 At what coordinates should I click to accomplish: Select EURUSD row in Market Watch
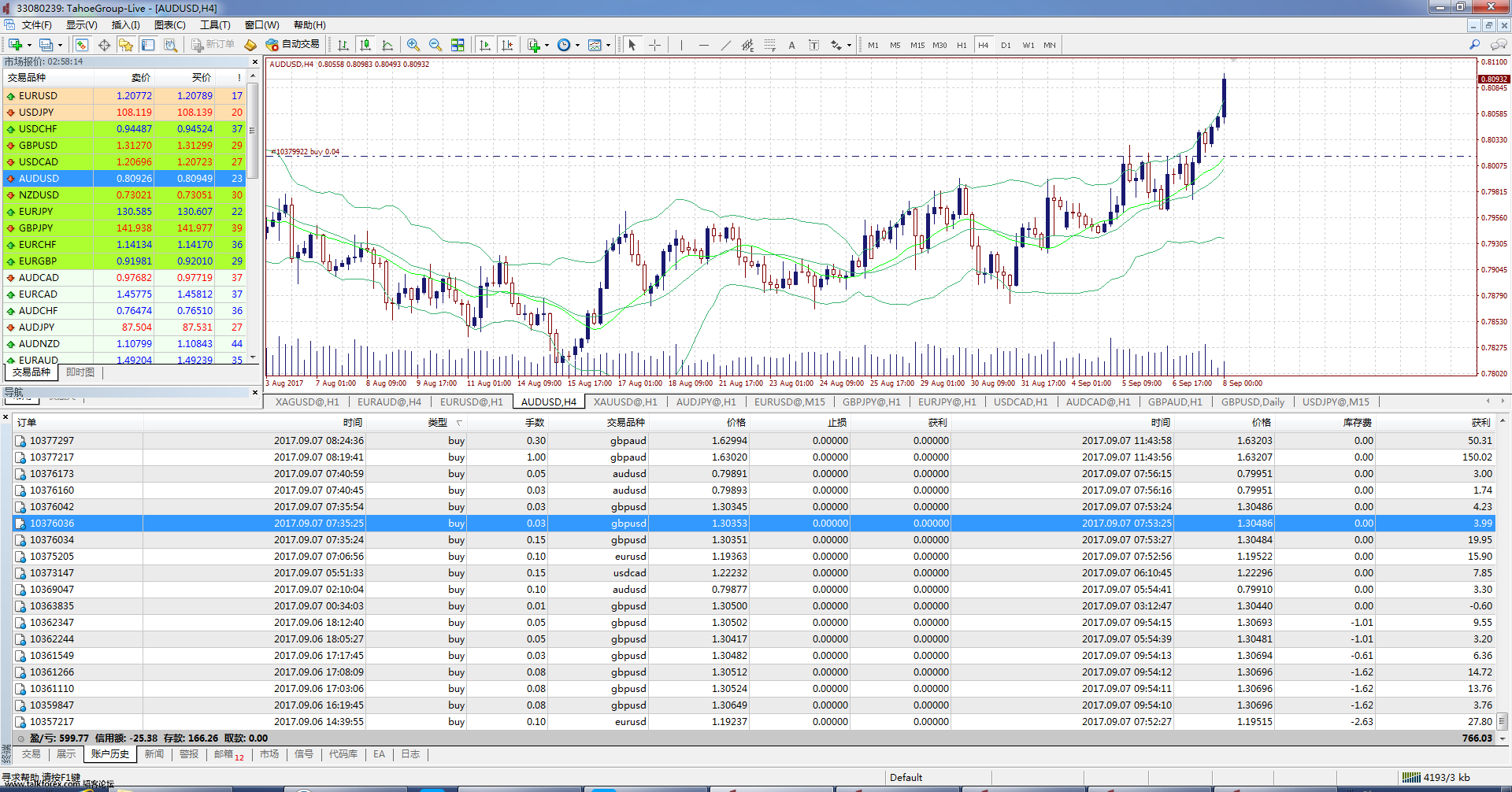pos(124,95)
